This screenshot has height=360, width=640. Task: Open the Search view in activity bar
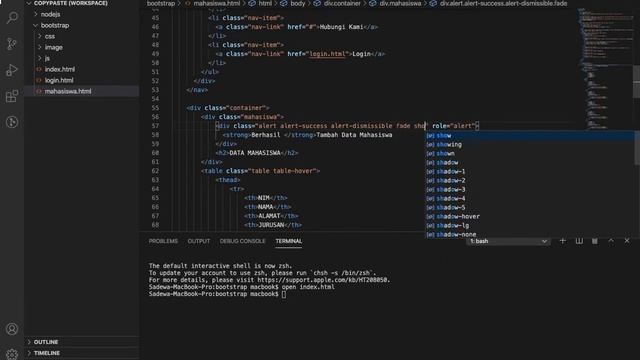[x=12, y=18]
